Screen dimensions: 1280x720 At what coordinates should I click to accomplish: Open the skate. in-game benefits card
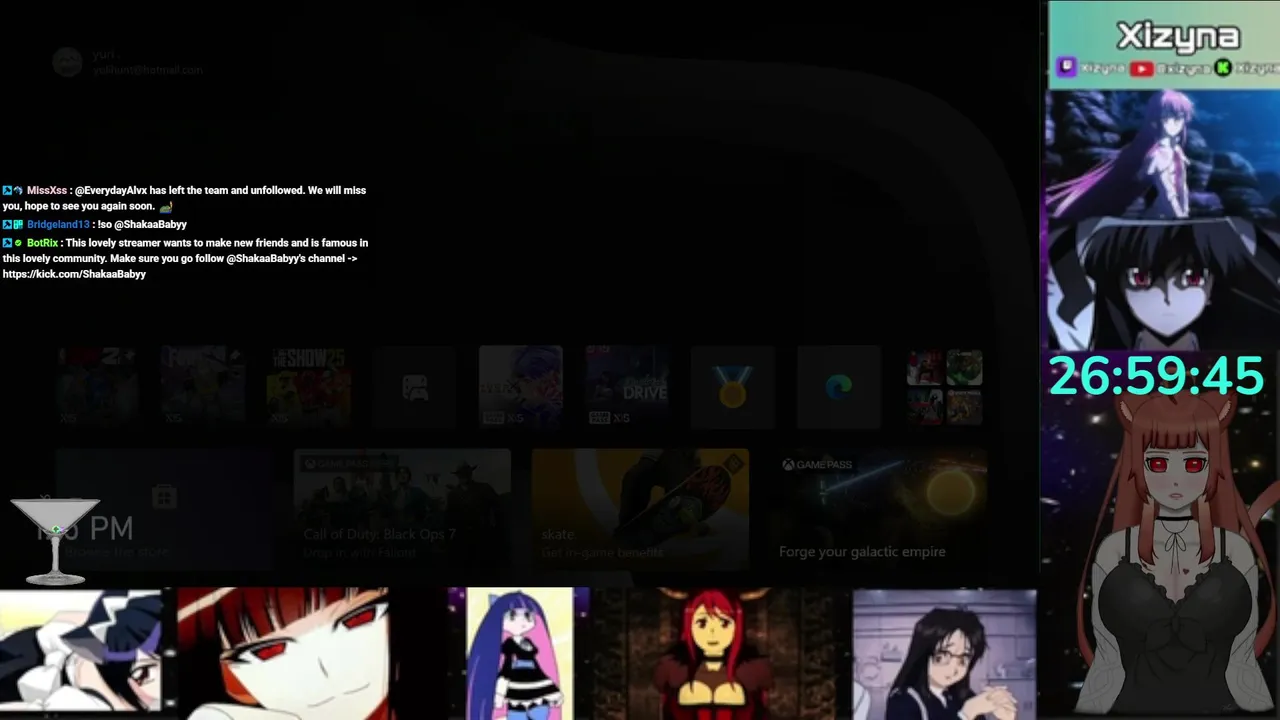[x=640, y=509]
